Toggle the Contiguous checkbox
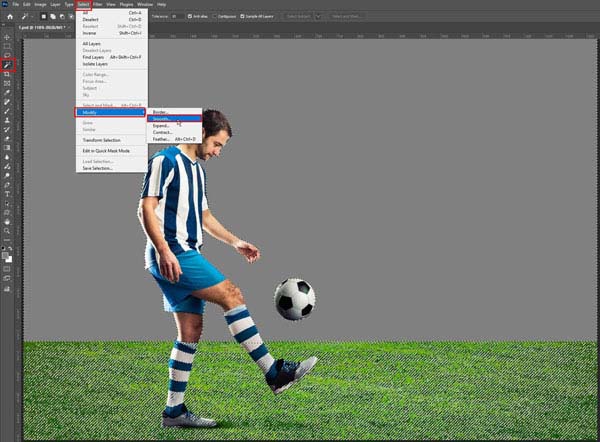This screenshot has height=442, width=600. (214, 16)
